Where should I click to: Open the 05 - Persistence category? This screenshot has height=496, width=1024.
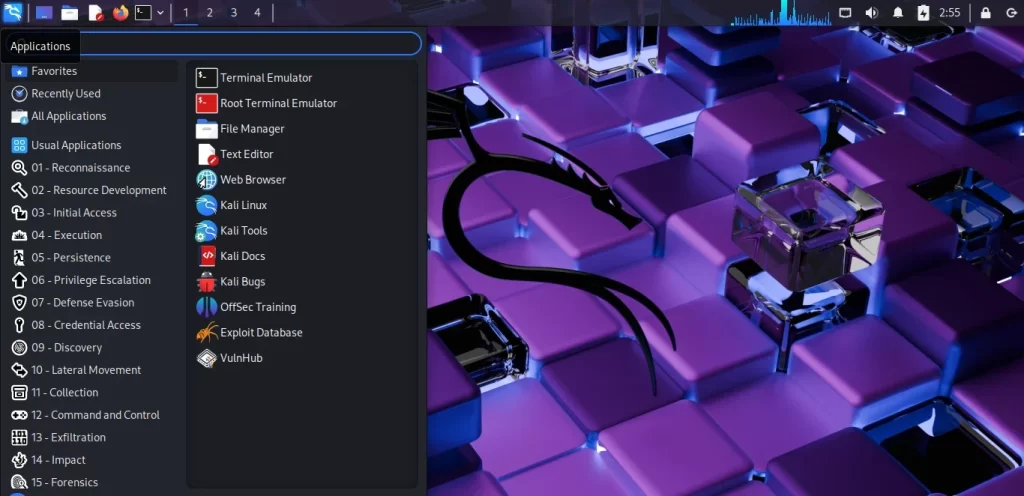click(x=92, y=258)
